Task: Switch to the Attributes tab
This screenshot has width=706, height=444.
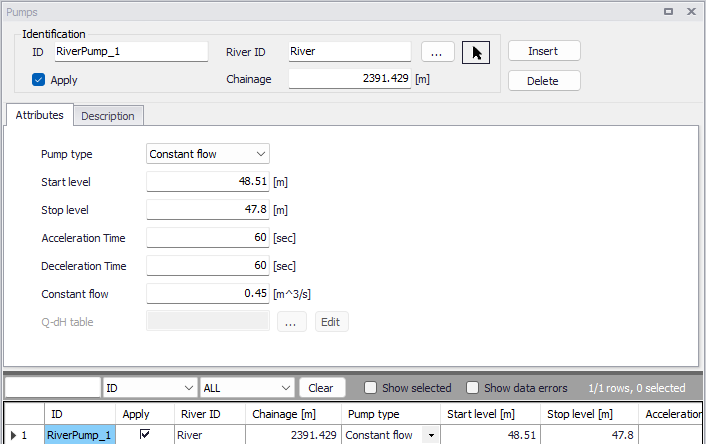Action: click(x=39, y=115)
